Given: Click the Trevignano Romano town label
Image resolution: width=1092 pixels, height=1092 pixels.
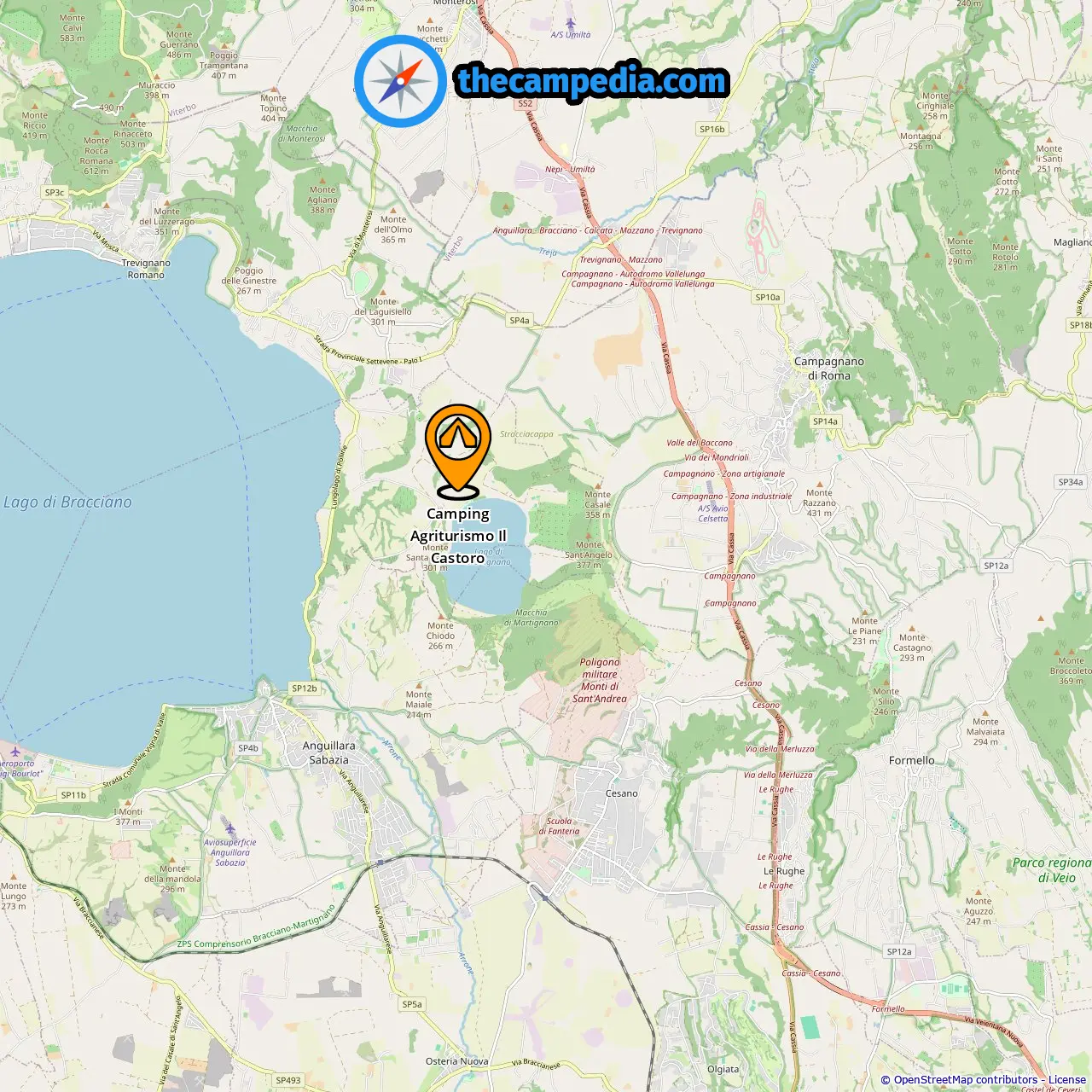Looking at the screenshot, I should 146,269.
